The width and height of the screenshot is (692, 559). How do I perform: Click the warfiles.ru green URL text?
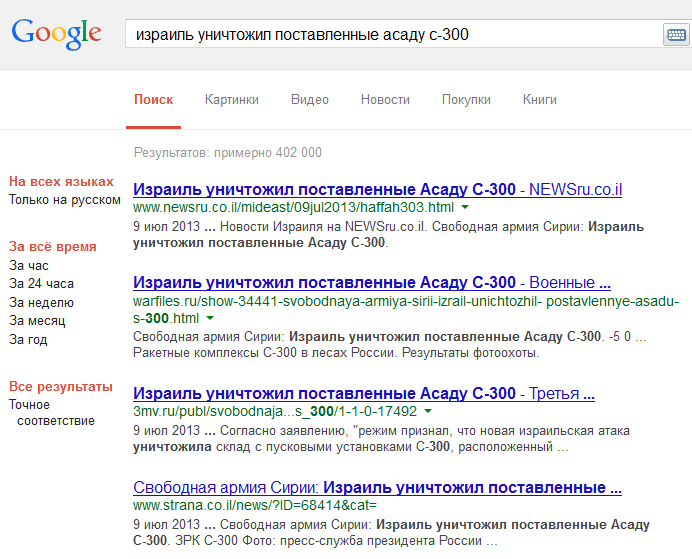tap(406, 309)
